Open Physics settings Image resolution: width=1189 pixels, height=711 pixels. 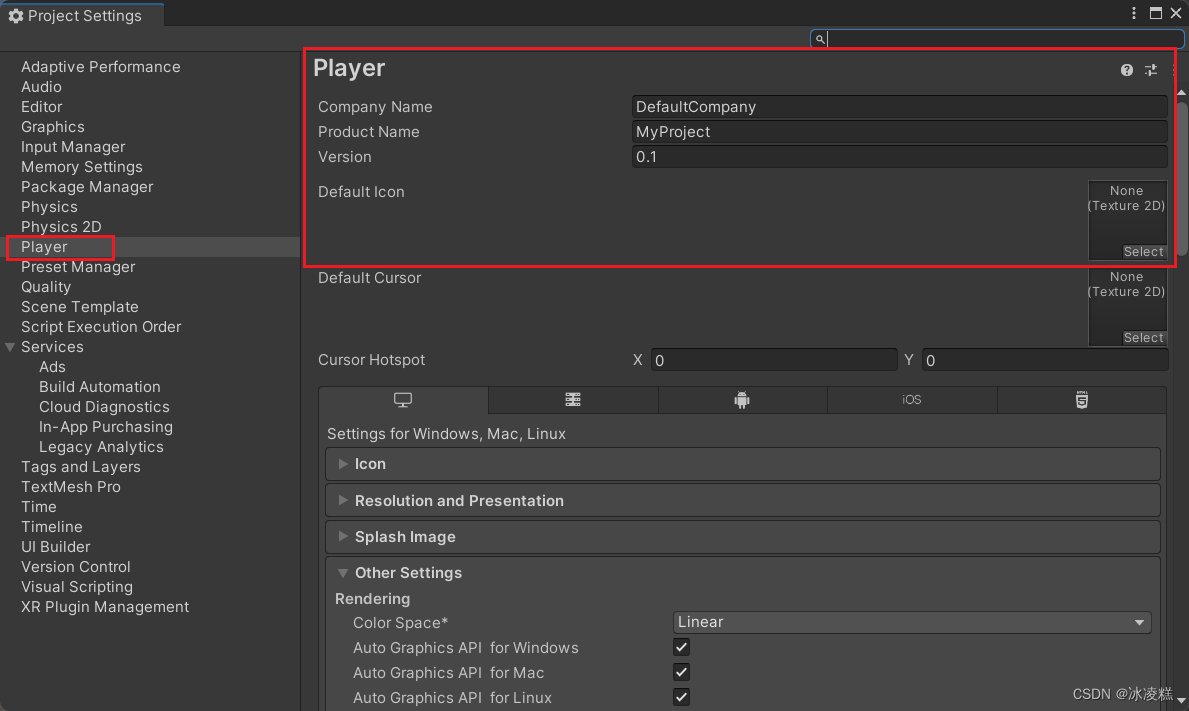(x=49, y=207)
